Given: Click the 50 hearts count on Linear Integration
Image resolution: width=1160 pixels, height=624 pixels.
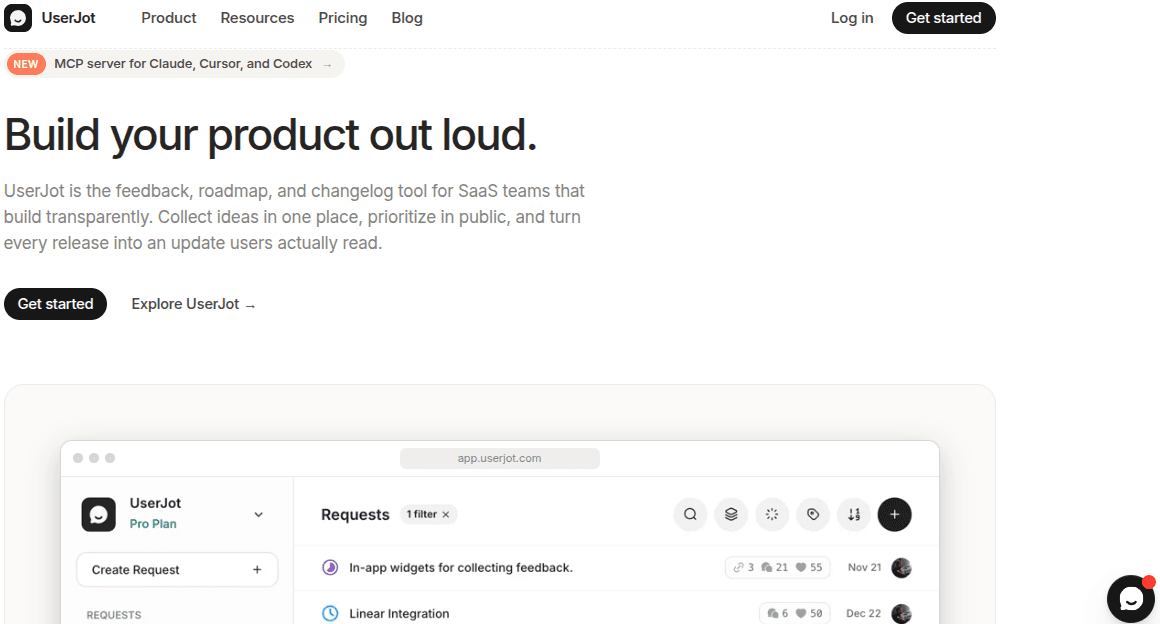Looking at the screenshot, I should point(809,614).
